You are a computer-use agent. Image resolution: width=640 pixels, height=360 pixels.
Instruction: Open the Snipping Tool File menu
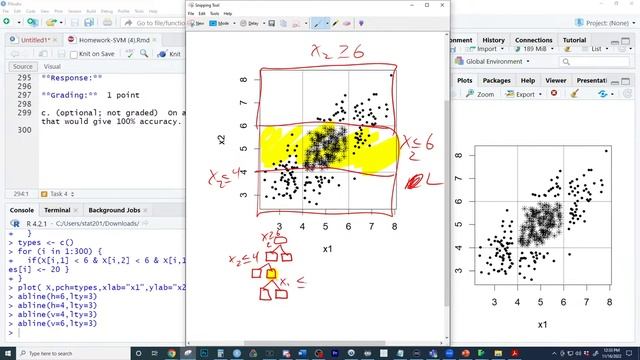point(191,13)
